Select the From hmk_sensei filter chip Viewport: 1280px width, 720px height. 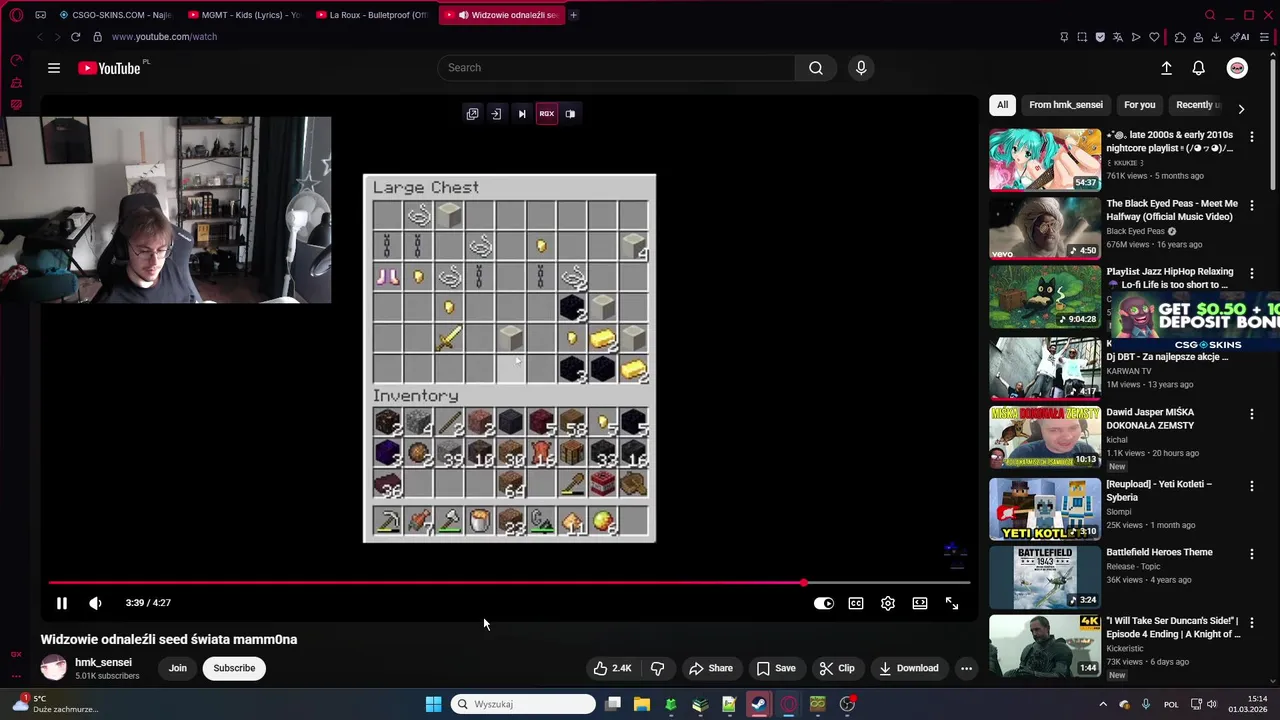(x=1066, y=105)
